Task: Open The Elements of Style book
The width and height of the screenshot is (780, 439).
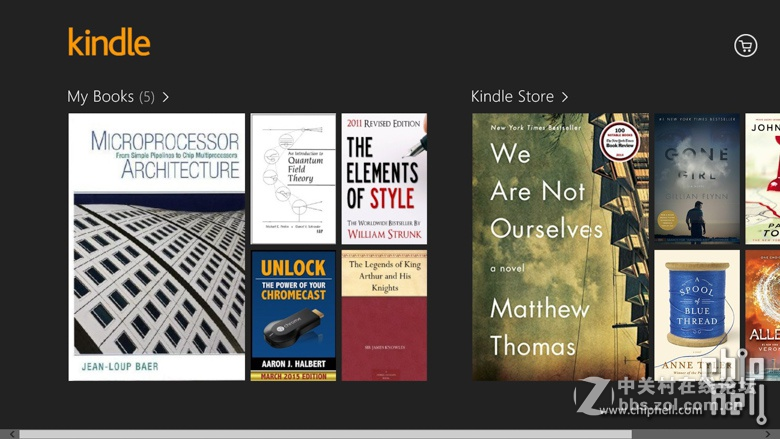Action: [384, 178]
